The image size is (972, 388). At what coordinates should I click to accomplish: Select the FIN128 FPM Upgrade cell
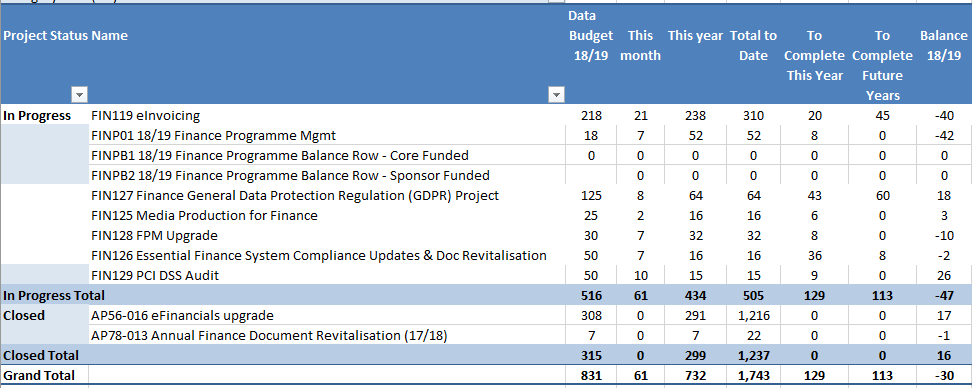click(154, 235)
